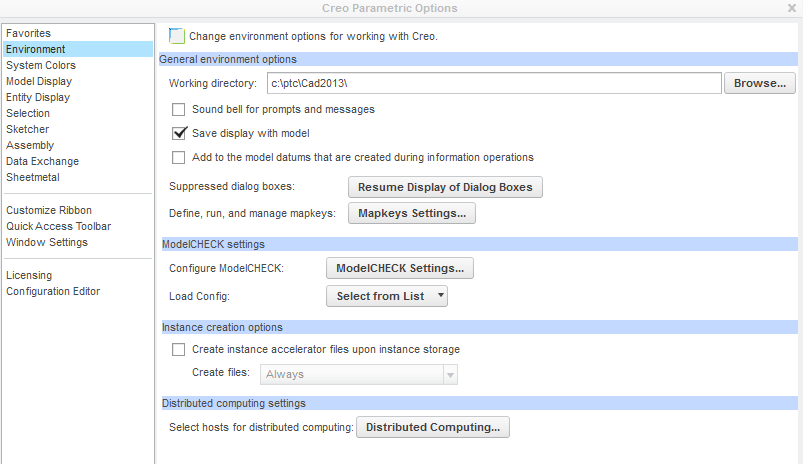
Task: Go to Window Settings
Action: [x=47, y=242]
